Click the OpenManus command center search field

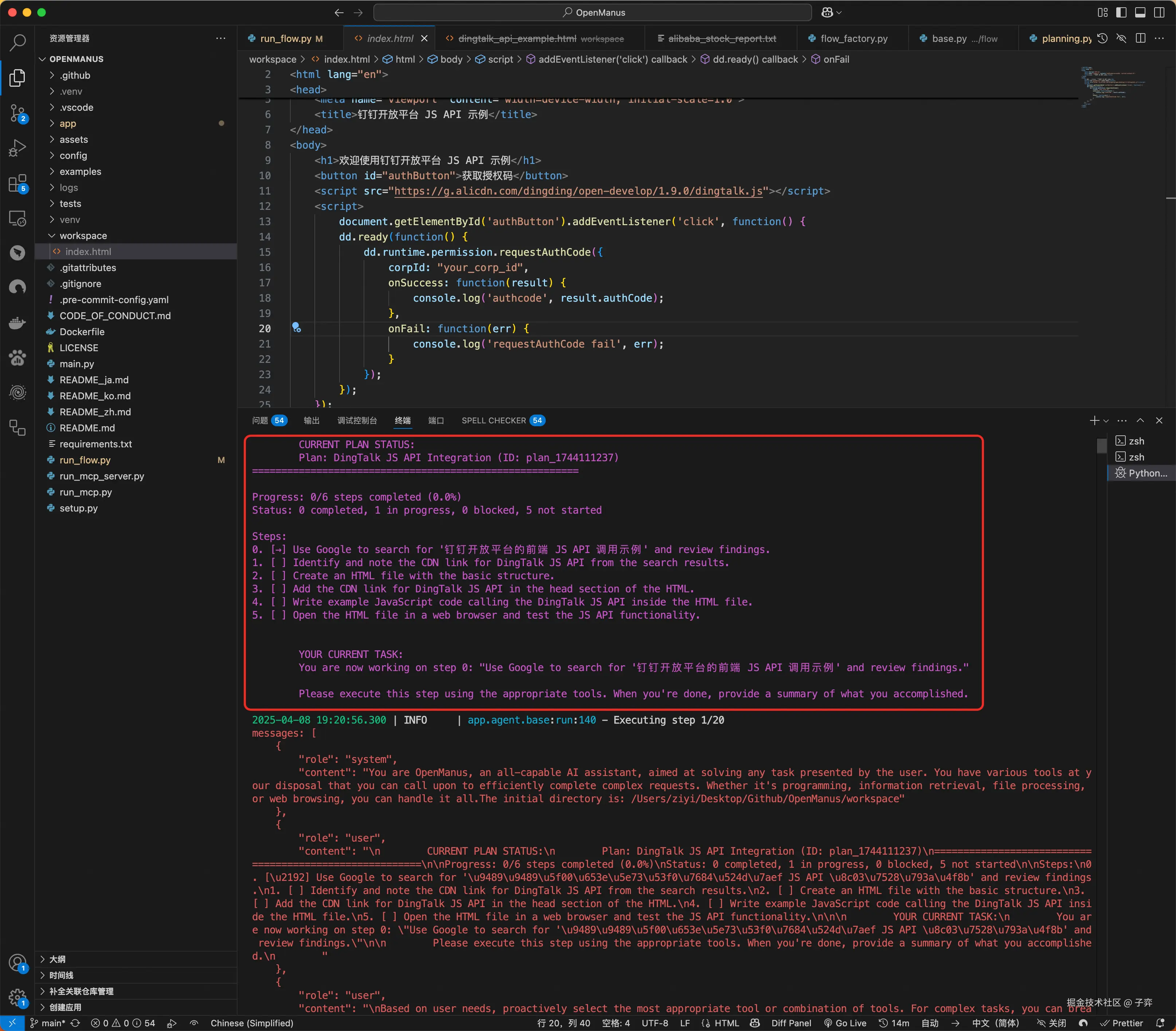593,12
